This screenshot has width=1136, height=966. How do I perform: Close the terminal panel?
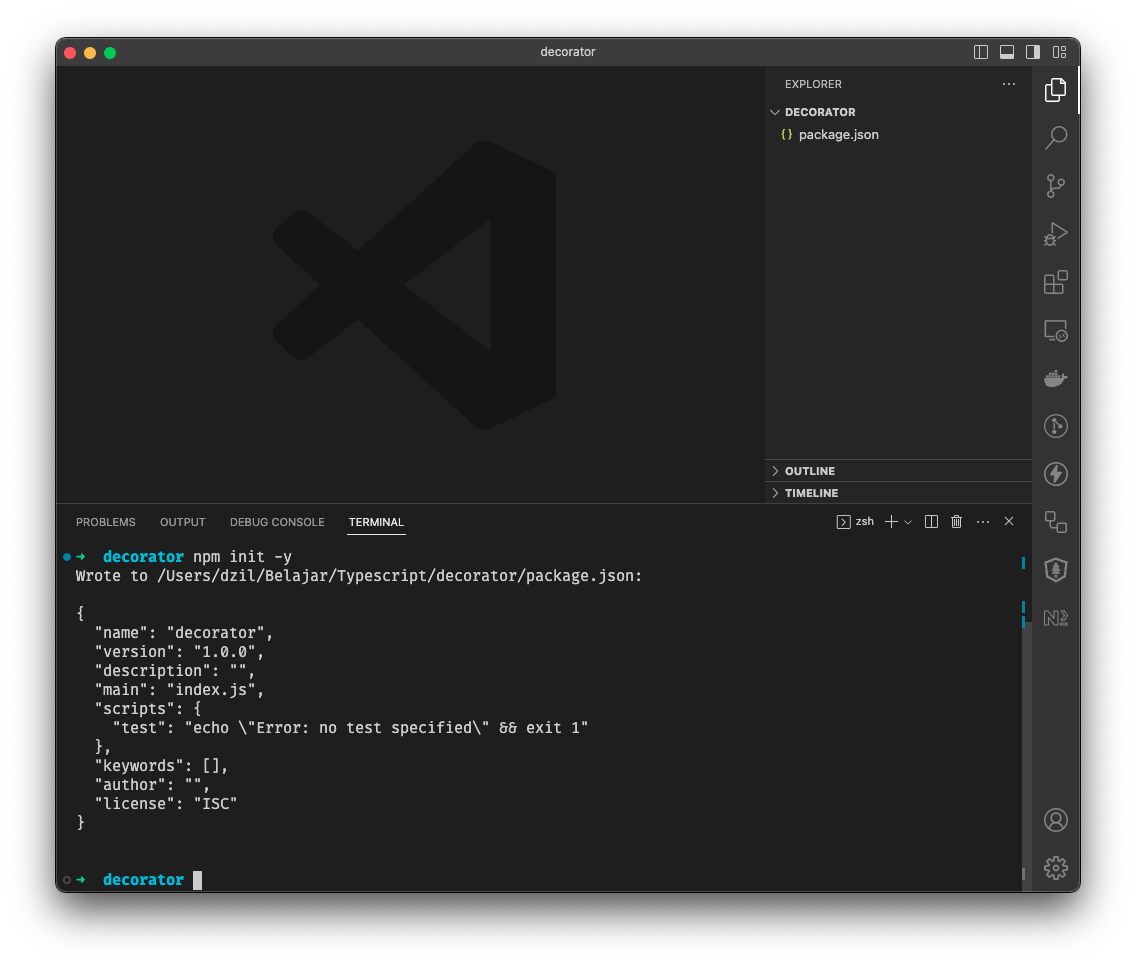1008,522
